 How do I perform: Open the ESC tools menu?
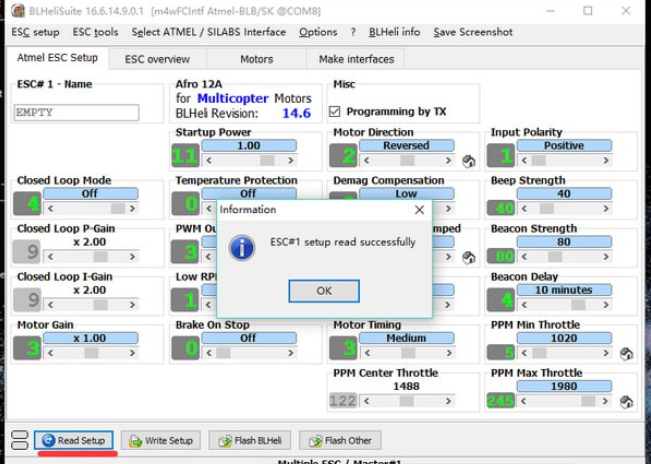click(x=95, y=32)
